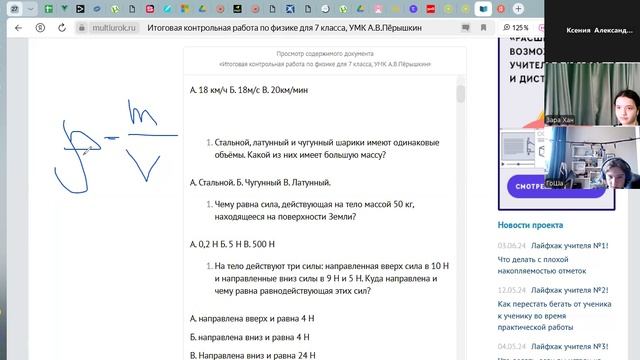Click the question about three forces
The height and width of the screenshot is (360, 640).
[331, 278]
